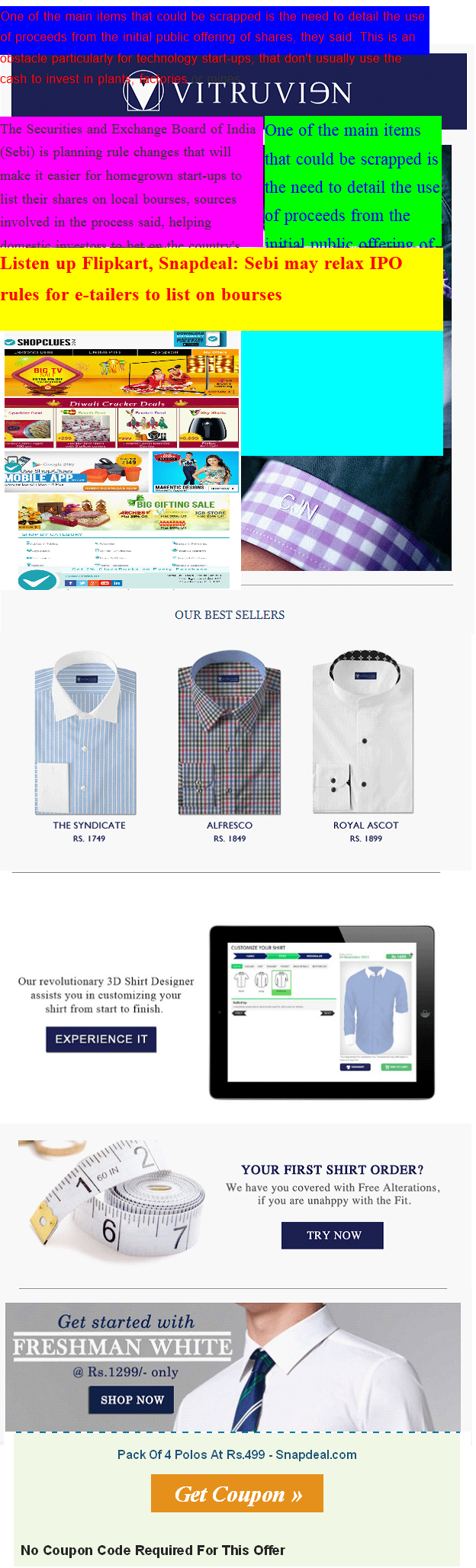Image resolution: width=476 pixels, height=1568 pixels.
Task: Open the Royal Ascot white shirt product
Action: point(365,733)
